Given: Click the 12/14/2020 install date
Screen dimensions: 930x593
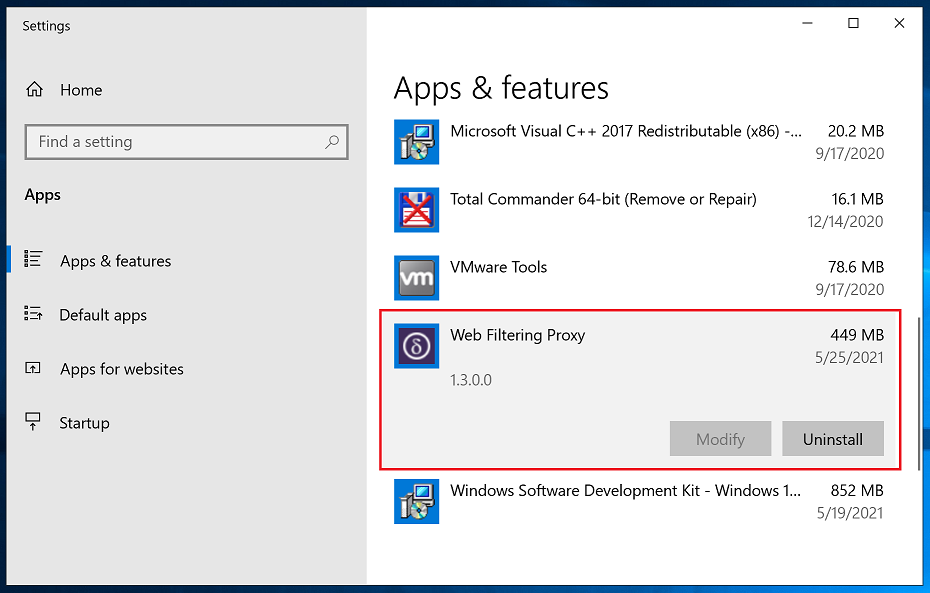Looking at the screenshot, I should pos(845,222).
